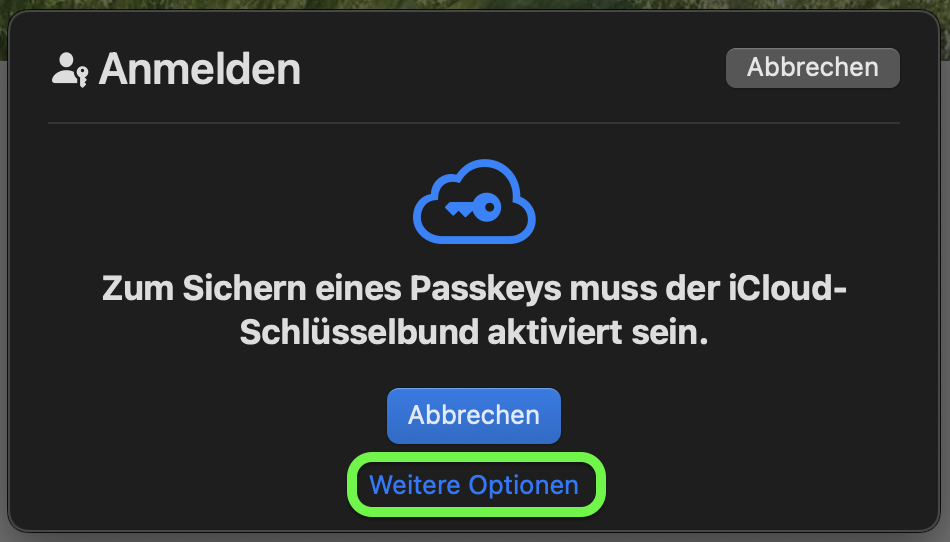Cancel sign-in using the header Abbrechen button
This screenshot has height=542, width=950.
coord(812,68)
